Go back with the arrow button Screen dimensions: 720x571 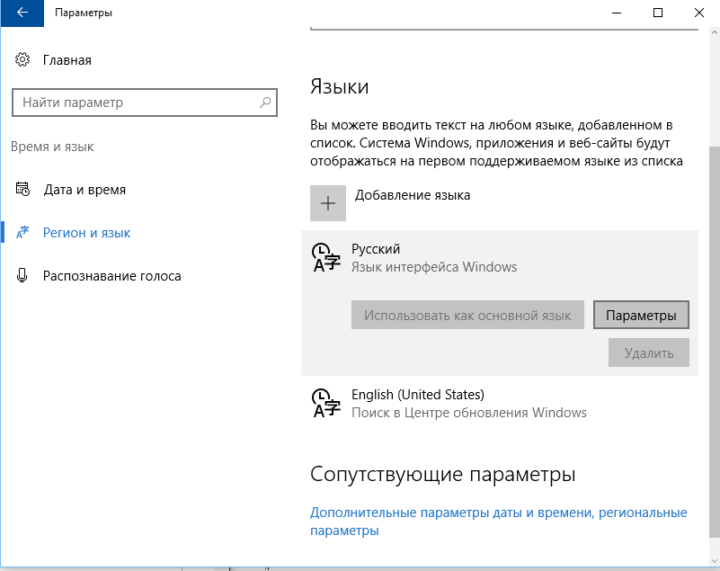point(22,13)
